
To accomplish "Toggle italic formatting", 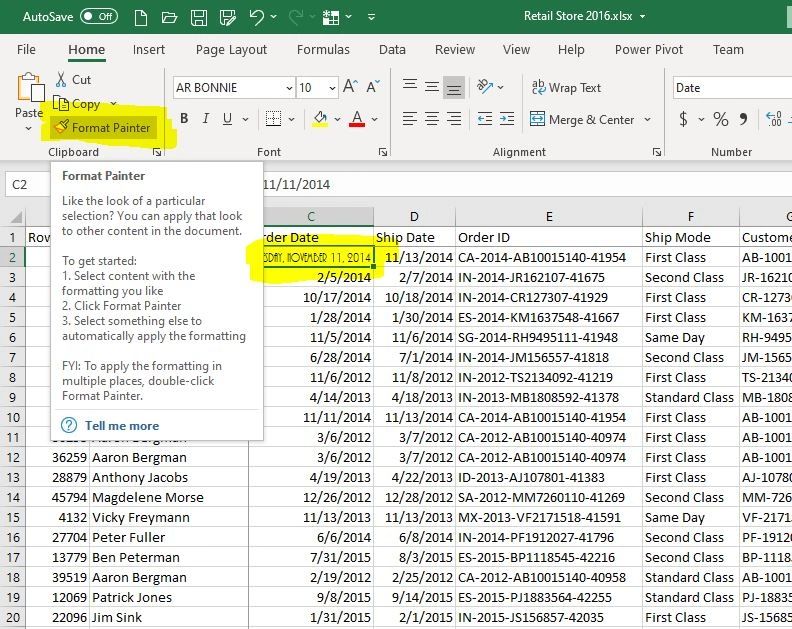I will [x=205, y=119].
